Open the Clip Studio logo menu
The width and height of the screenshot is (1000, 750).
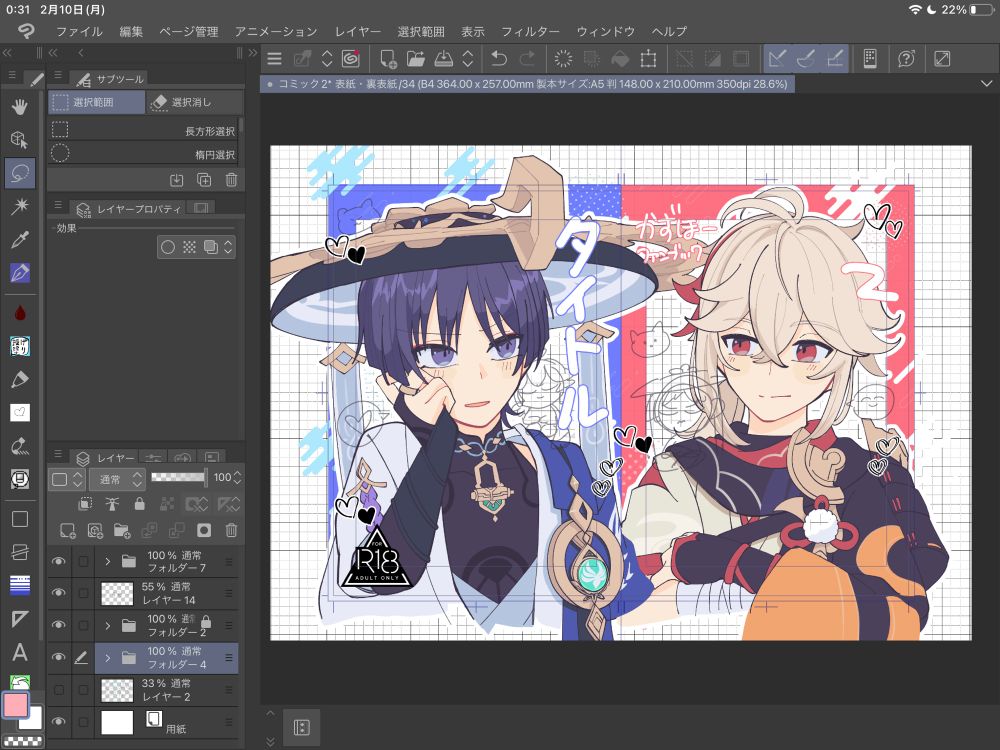[26, 31]
